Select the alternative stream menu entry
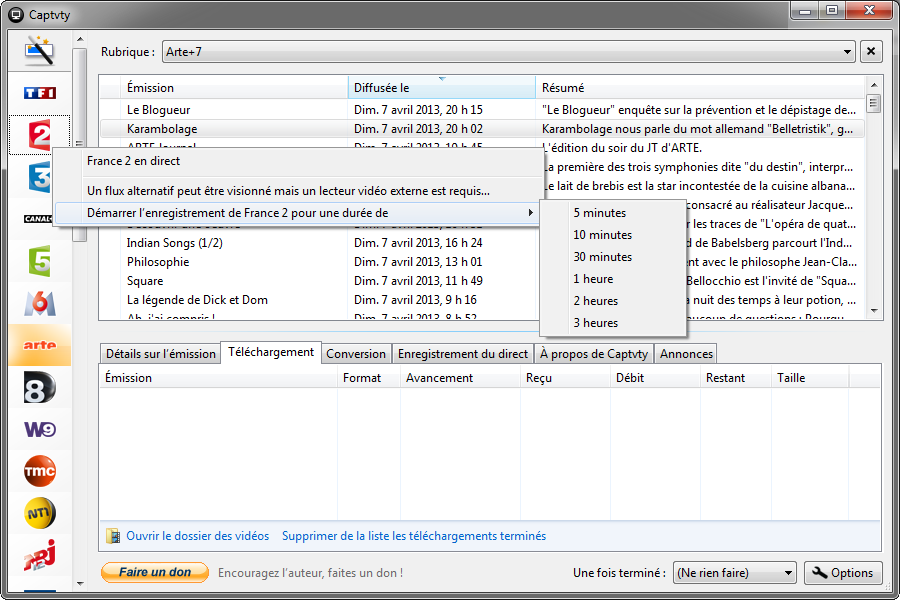The image size is (900, 600). [297, 191]
